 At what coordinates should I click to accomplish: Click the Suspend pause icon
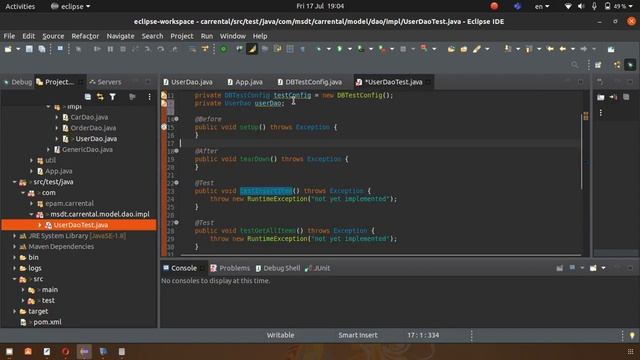tap(110, 49)
